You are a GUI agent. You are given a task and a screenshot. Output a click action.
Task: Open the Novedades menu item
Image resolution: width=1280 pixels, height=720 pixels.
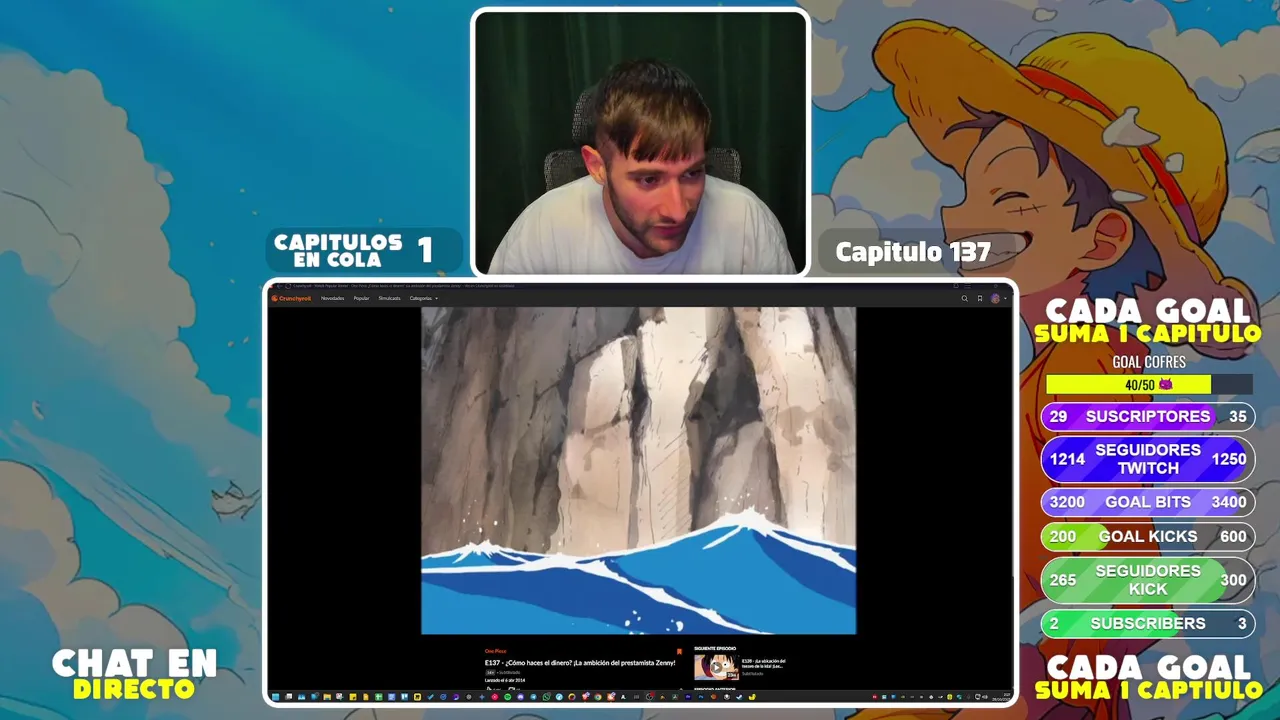[x=332, y=298]
